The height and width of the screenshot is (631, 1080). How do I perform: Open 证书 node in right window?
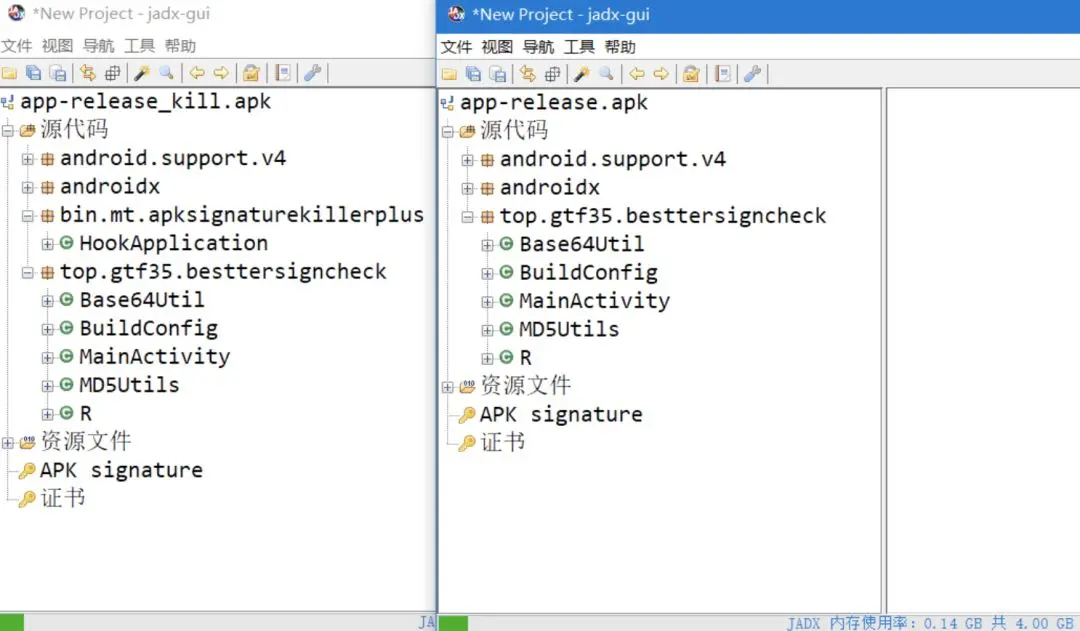click(503, 442)
